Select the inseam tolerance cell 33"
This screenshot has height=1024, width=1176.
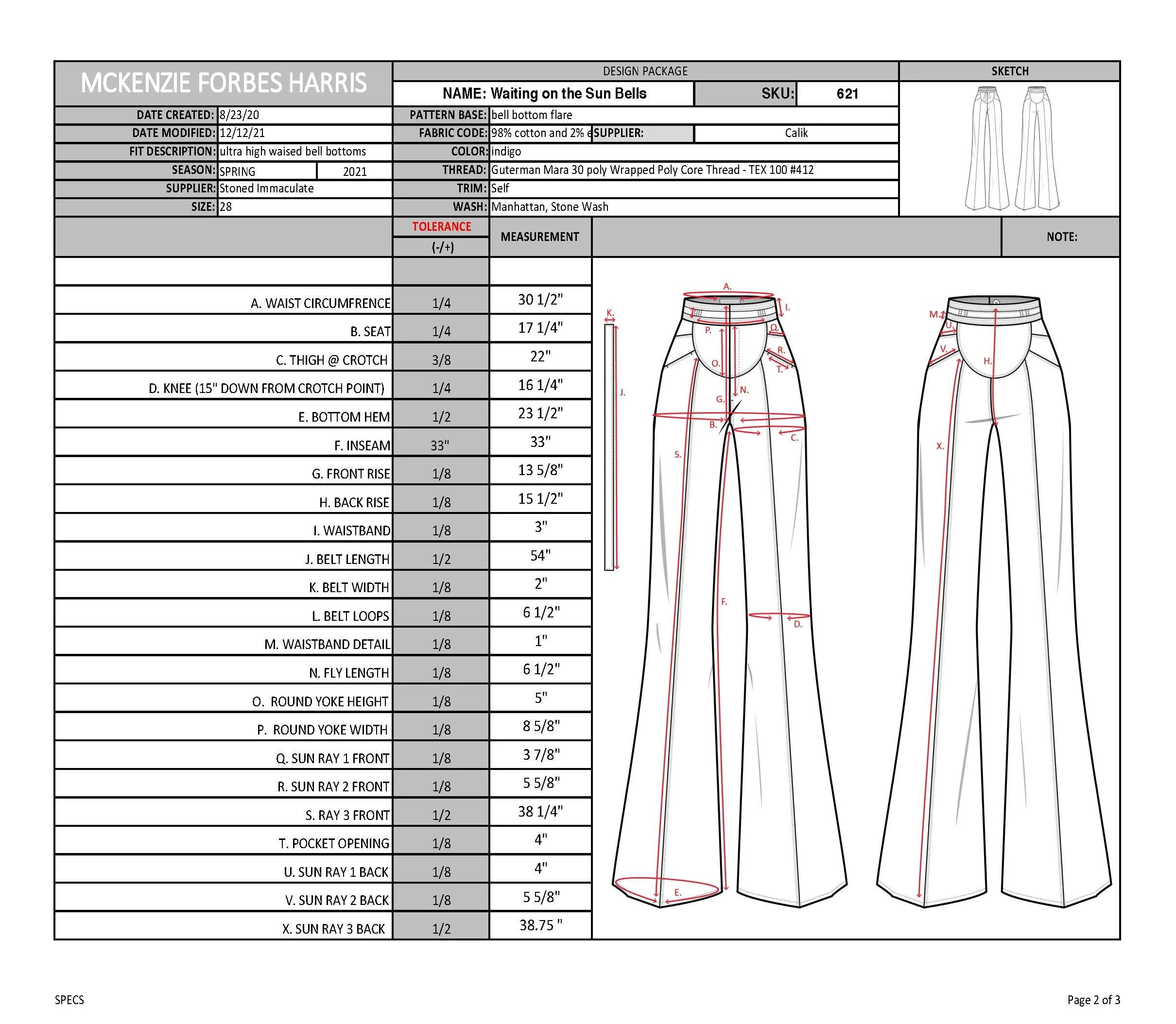point(440,445)
